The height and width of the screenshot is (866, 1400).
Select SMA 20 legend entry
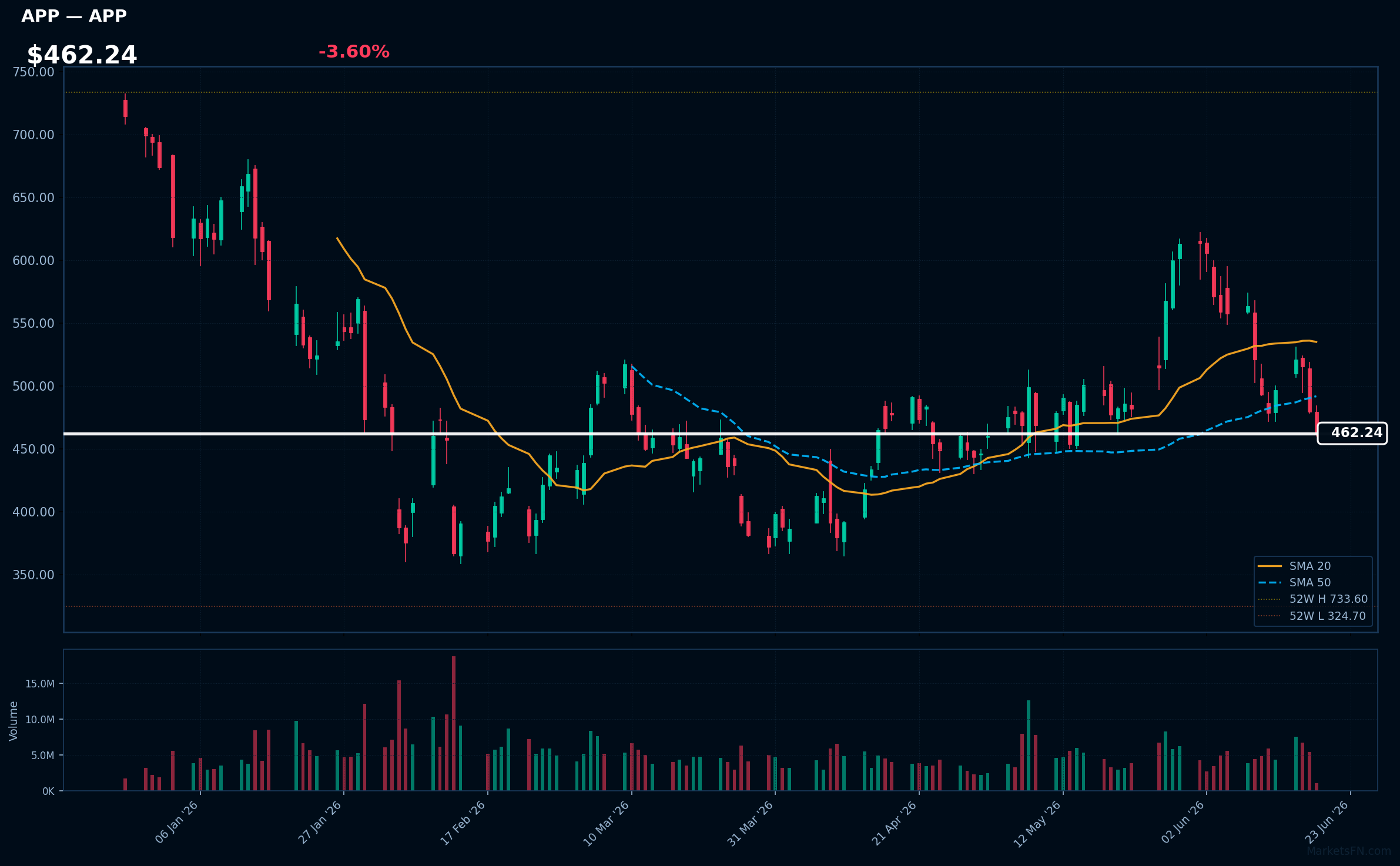pyautogui.click(x=1310, y=566)
